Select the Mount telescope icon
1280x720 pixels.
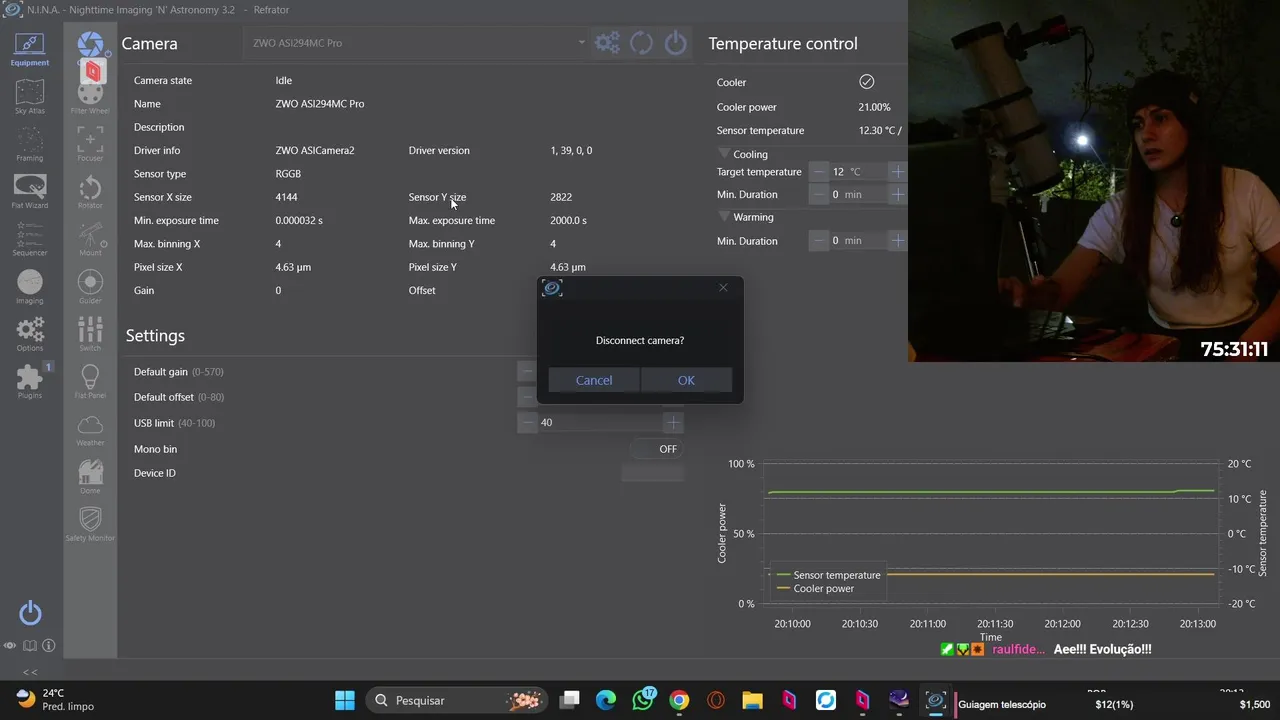coord(90,239)
